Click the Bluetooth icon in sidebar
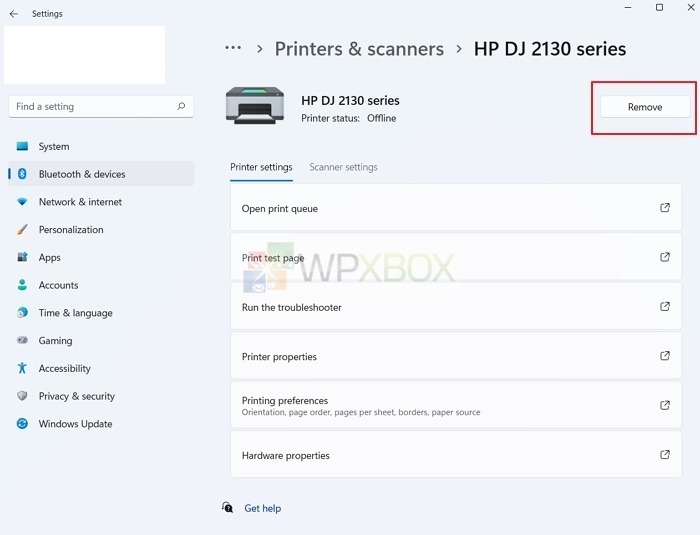Image resolution: width=700 pixels, height=535 pixels. pos(22,174)
